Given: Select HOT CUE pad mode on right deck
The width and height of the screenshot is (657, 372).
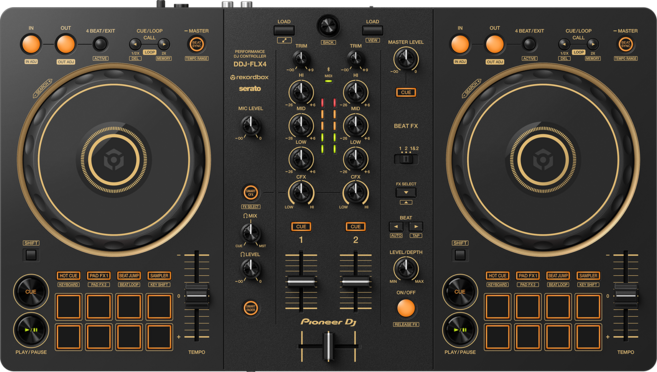Looking at the screenshot, I should (497, 276).
